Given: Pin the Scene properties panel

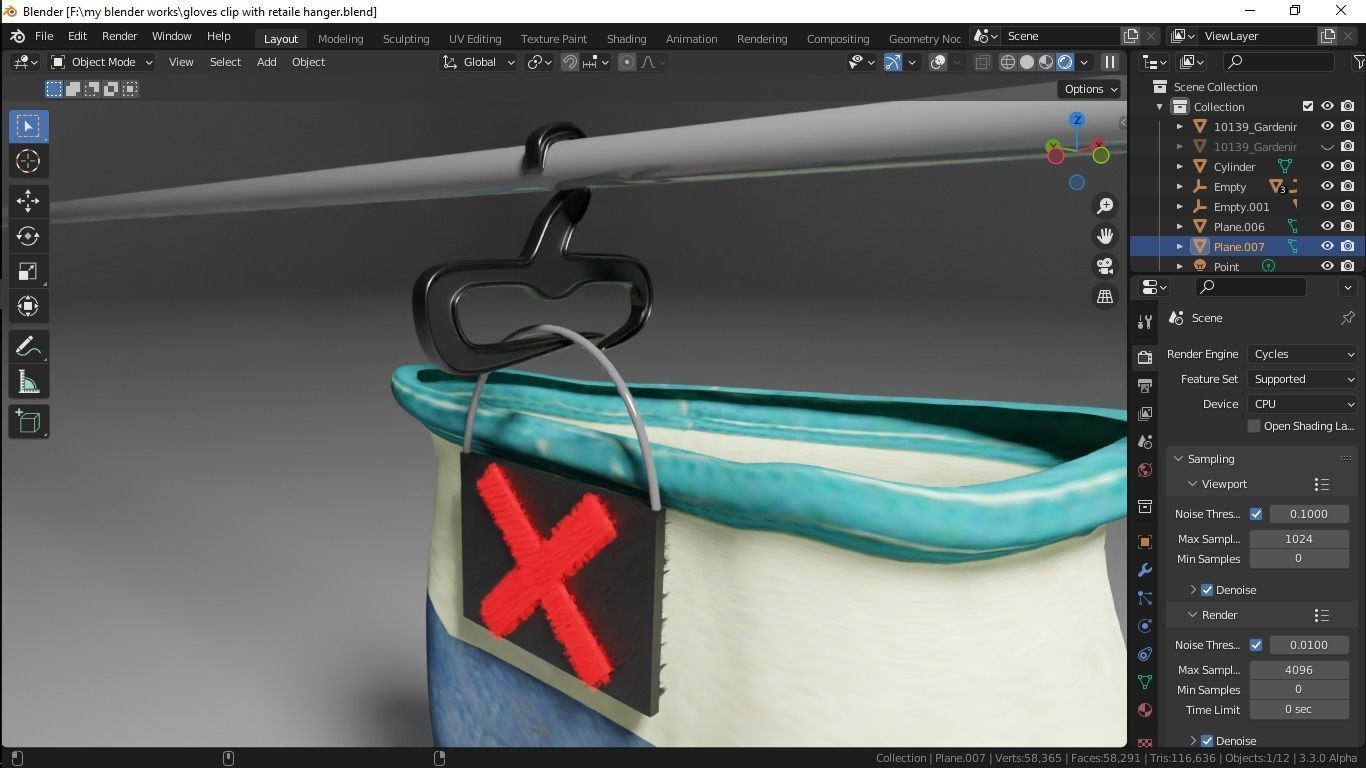Looking at the screenshot, I should pyautogui.click(x=1347, y=318).
